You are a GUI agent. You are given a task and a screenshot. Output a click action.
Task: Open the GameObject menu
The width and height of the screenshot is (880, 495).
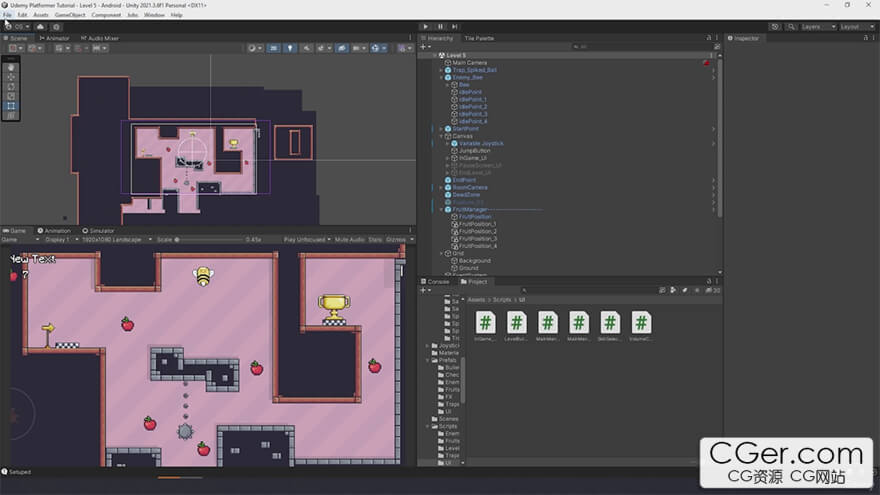click(x=70, y=15)
